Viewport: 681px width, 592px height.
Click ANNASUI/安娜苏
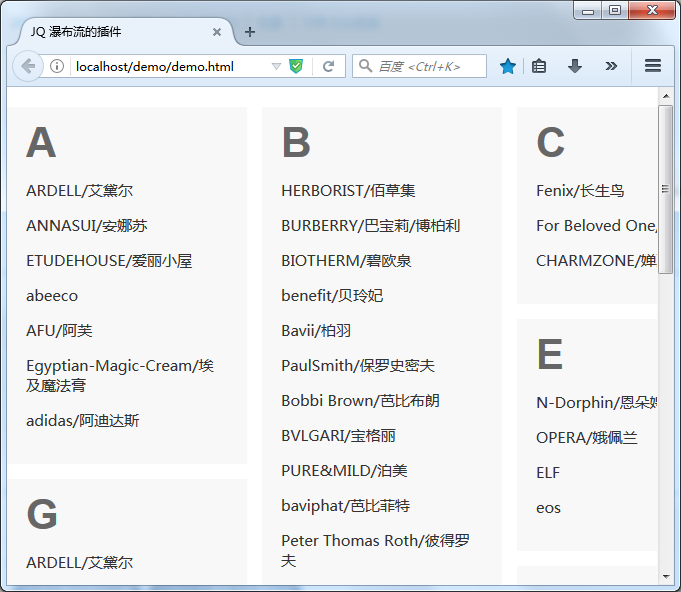click(x=87, y=226)
